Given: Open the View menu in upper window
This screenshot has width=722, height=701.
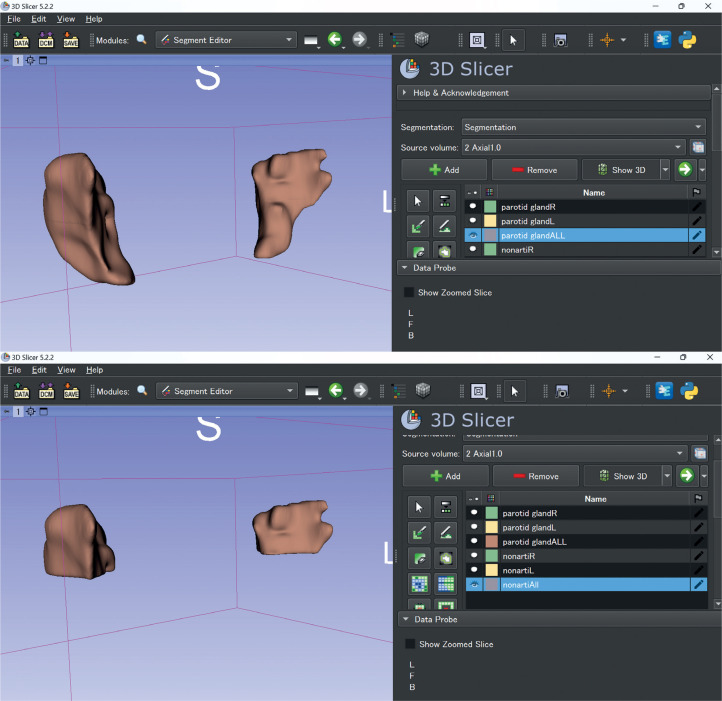Looking at the screenshot, I should [x=66, y=19].
